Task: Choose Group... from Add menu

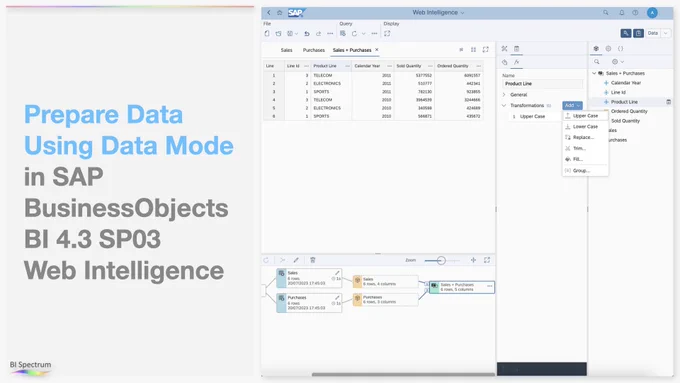Action: tap(585, 170)
